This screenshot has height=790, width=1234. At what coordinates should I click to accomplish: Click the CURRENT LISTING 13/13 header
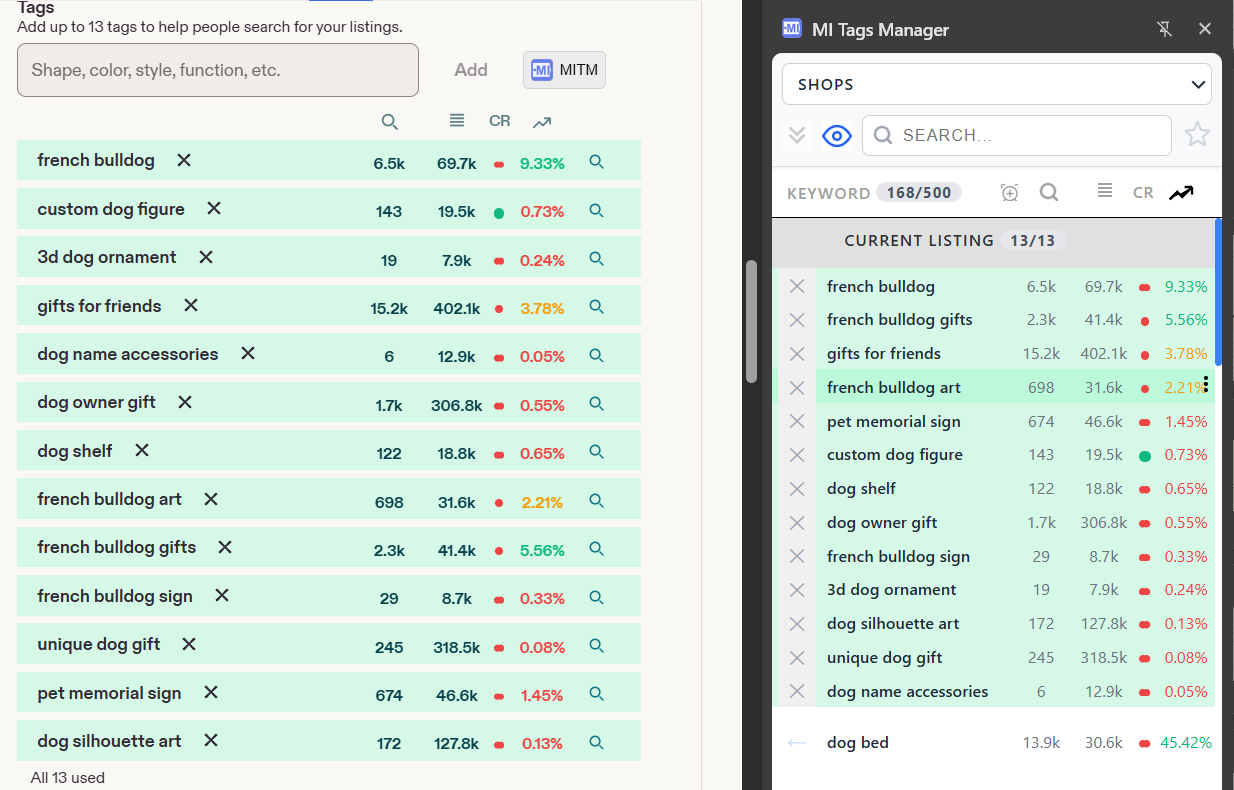pyautogui.click(x=955, y=240)
